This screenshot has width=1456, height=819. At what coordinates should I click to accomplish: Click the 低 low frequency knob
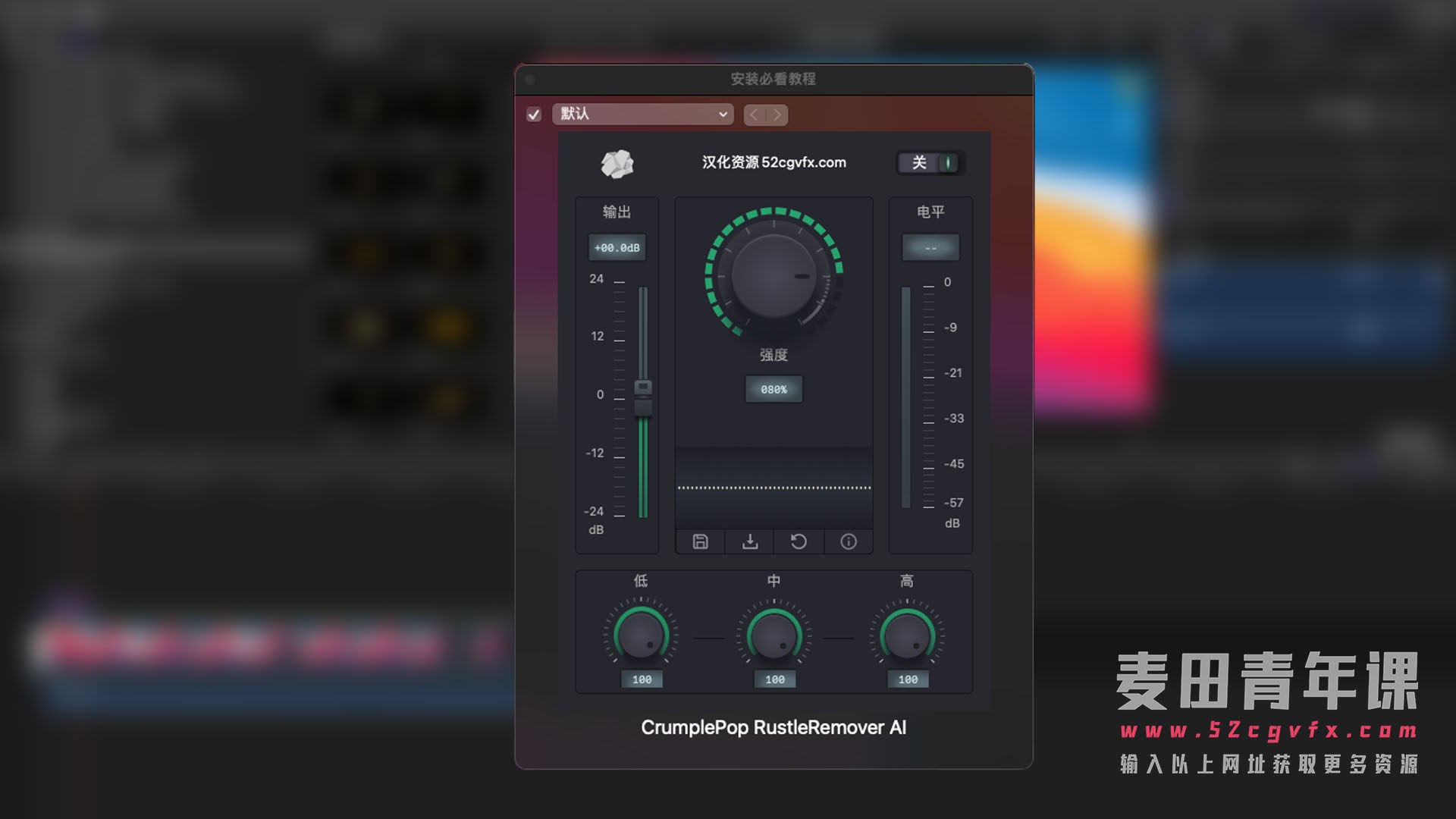click(641, 635)
